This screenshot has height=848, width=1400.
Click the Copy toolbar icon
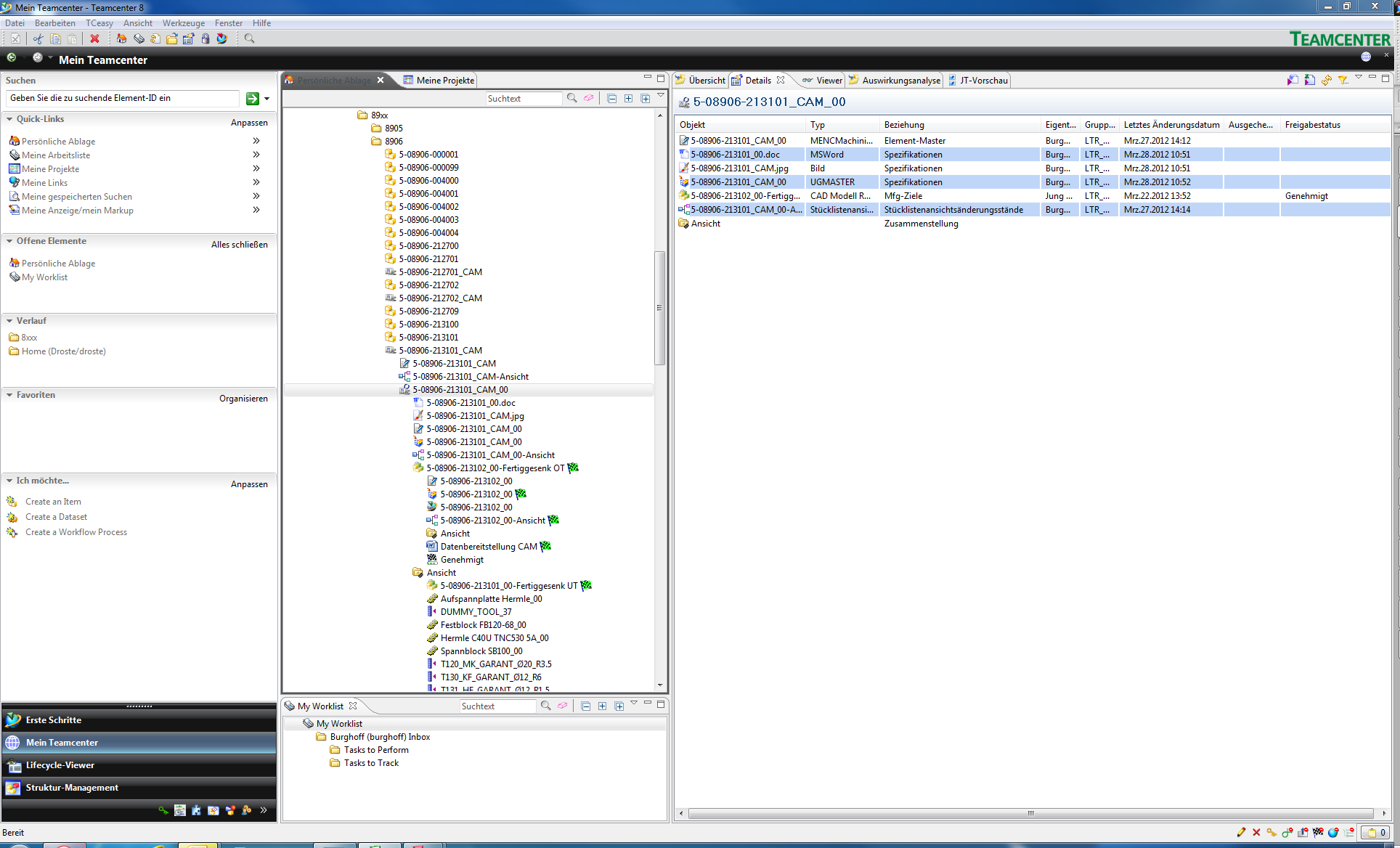coord(55,38)
